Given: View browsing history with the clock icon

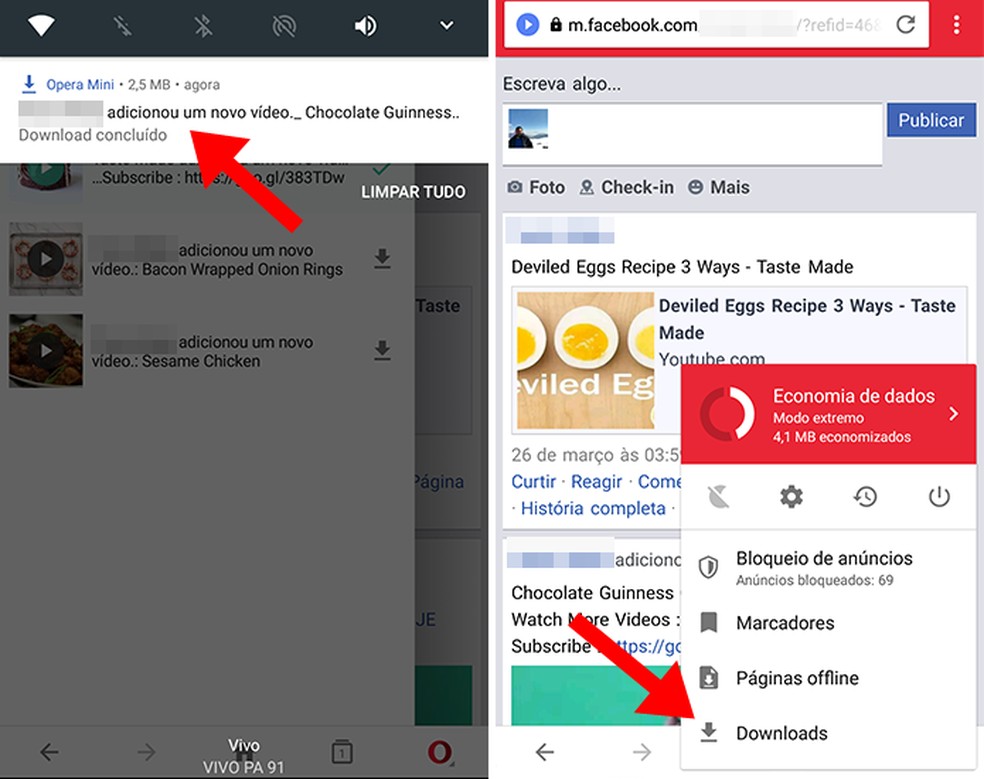Looking at the screenshot, I should (866, 497).
